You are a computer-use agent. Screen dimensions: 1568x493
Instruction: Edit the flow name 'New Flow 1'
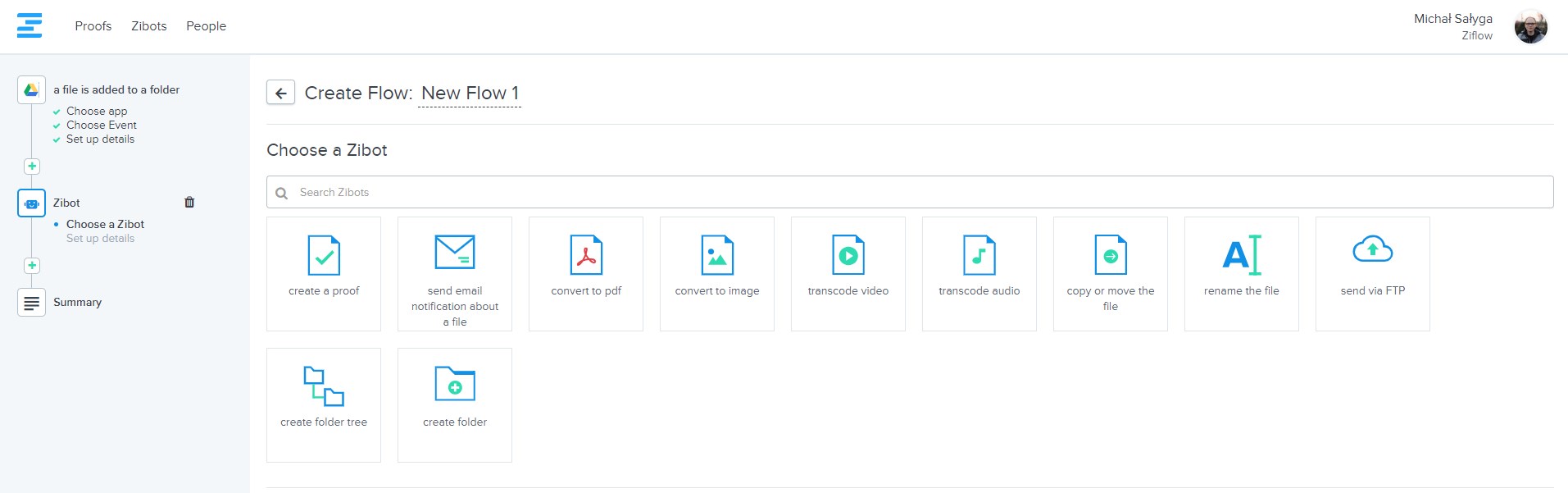pos(470,94)
